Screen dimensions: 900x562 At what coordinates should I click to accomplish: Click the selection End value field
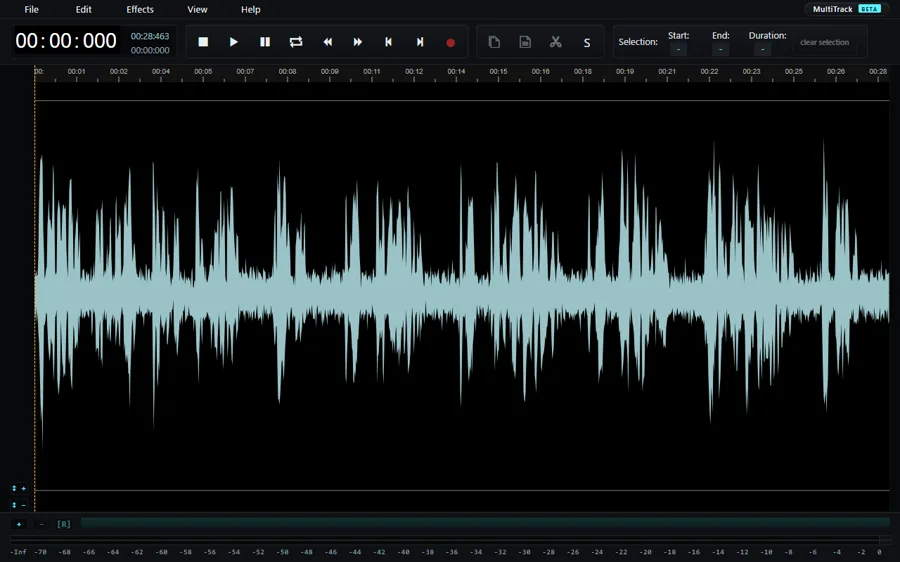pyautogui.click(x=720, y=49)
